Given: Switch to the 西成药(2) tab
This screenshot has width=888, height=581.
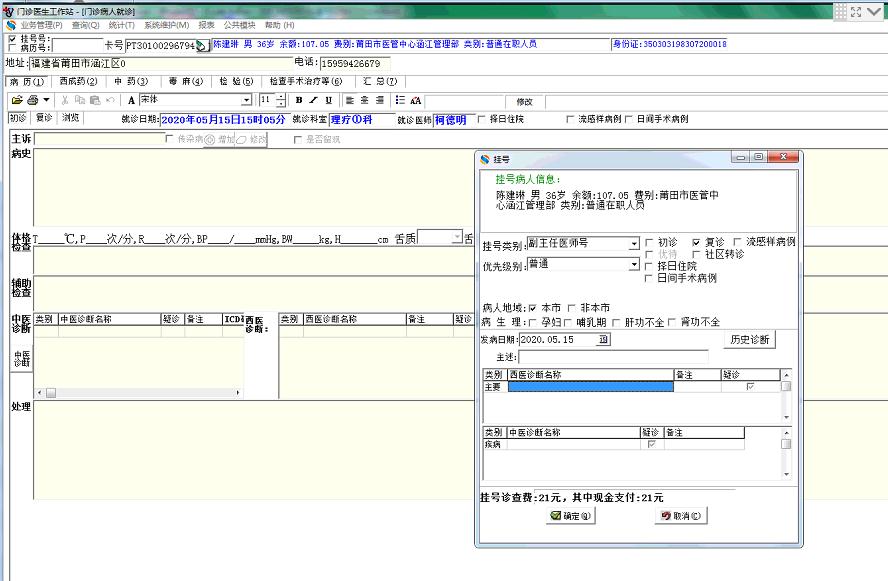Looking at the screenshot, I should tap(78, 81).
